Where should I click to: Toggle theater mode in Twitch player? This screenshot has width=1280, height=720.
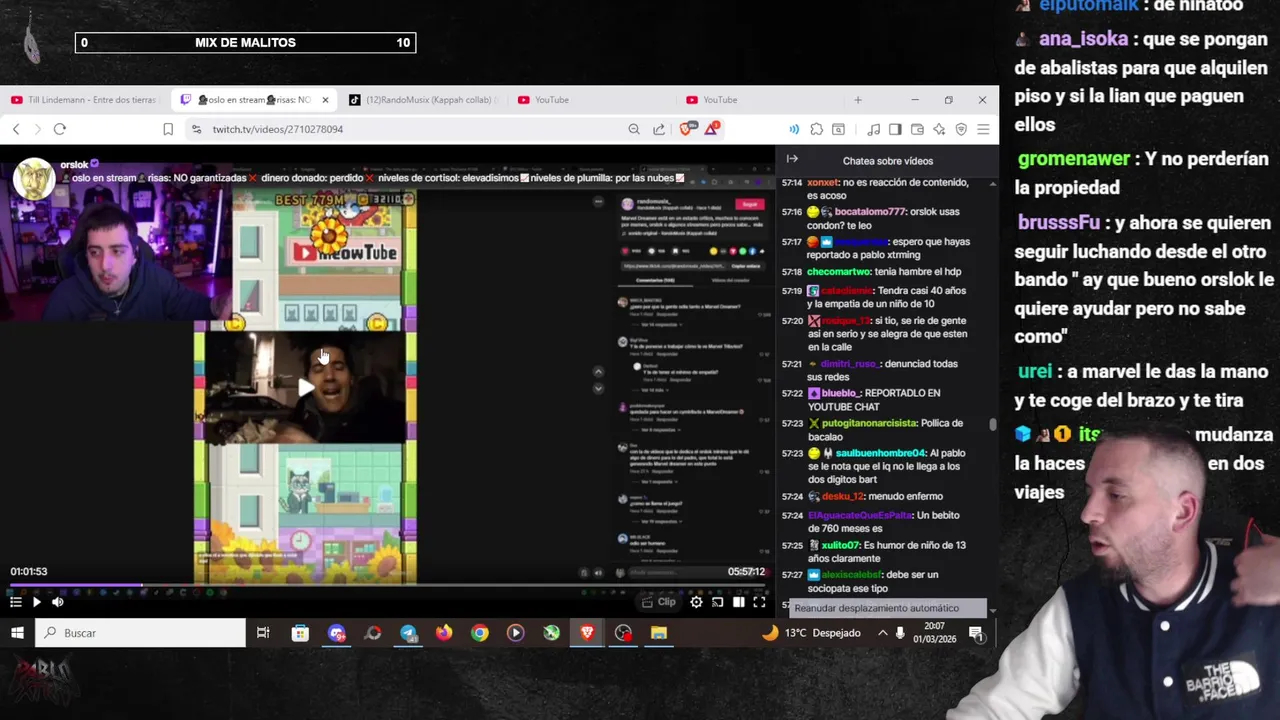[x=738, y=602]
